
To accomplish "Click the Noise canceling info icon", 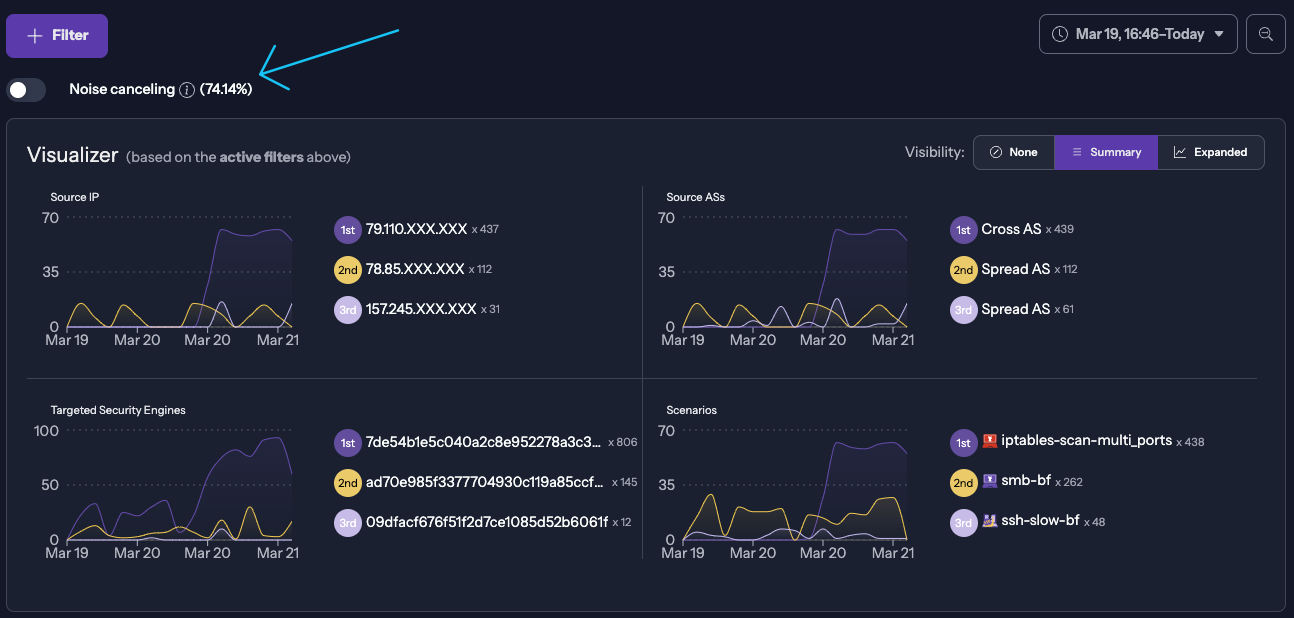I will pos(187,90).
